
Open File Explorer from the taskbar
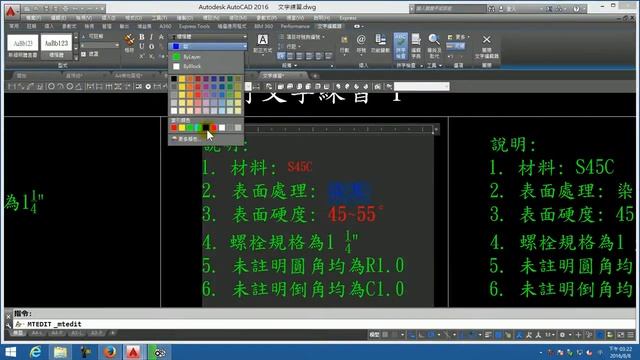[60, 352]
